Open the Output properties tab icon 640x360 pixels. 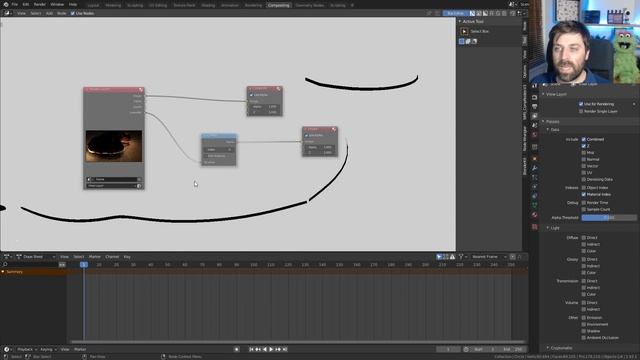[535, 107]
